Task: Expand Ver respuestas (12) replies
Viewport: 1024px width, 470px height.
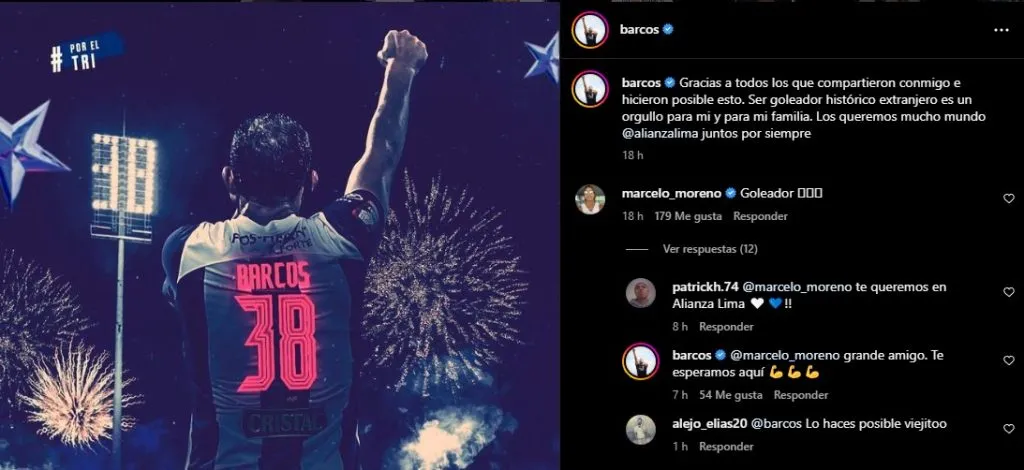Action: pos(710,249)
